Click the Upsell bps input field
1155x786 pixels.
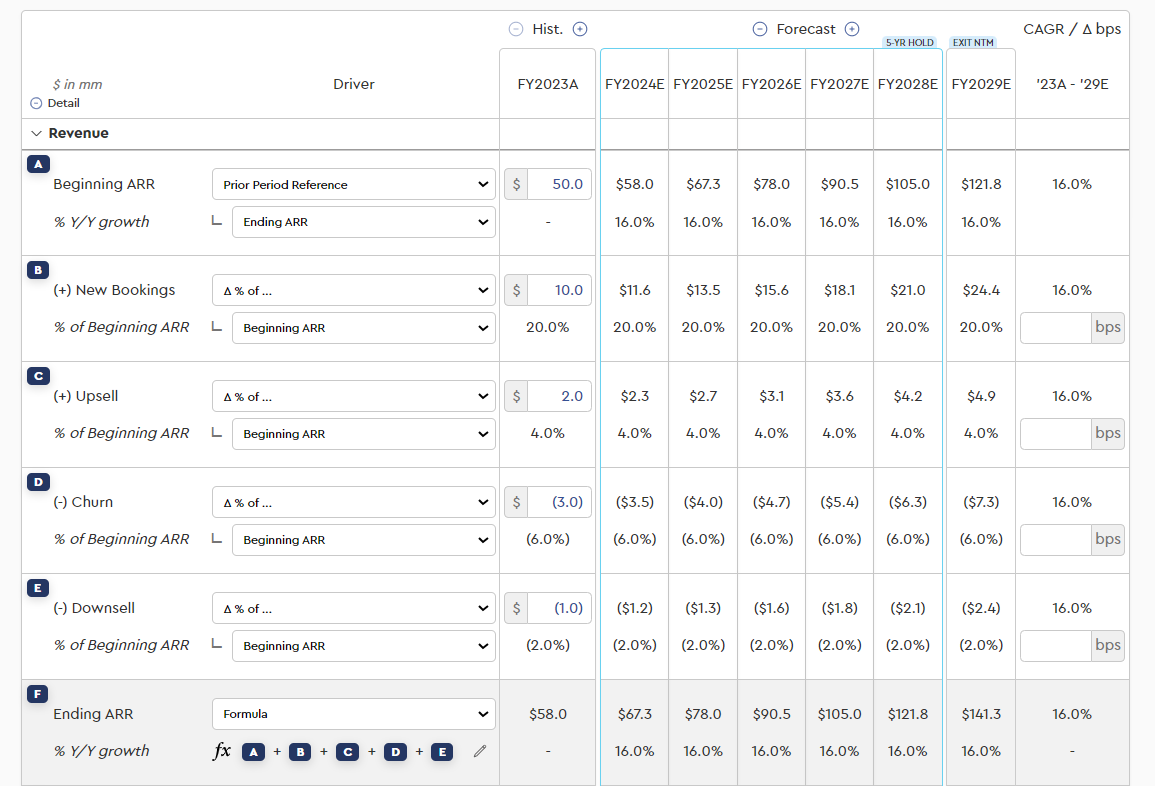1056,434
